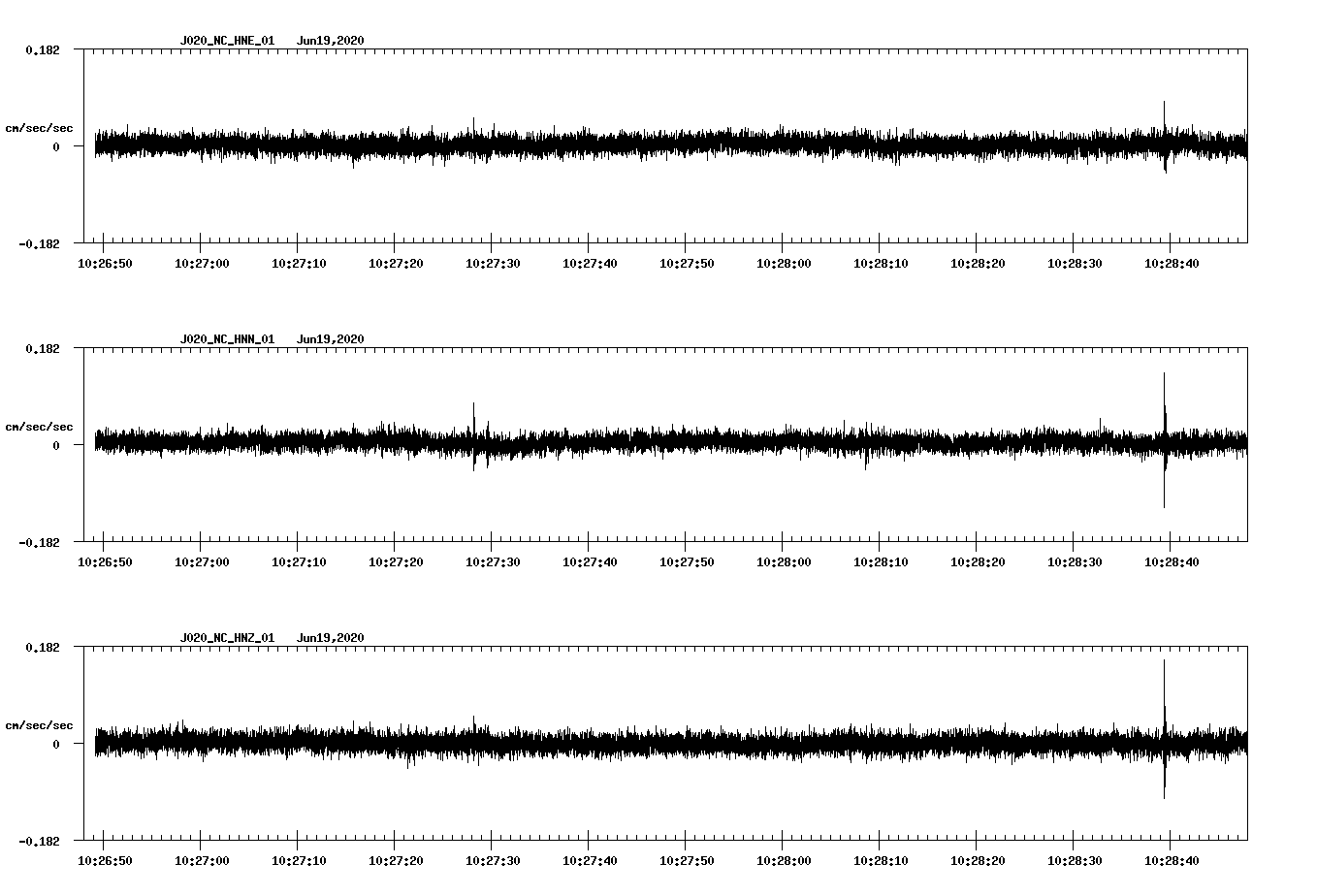Choose time 10:28:30 on the HNZ axis

click(x=1075, y=861)
